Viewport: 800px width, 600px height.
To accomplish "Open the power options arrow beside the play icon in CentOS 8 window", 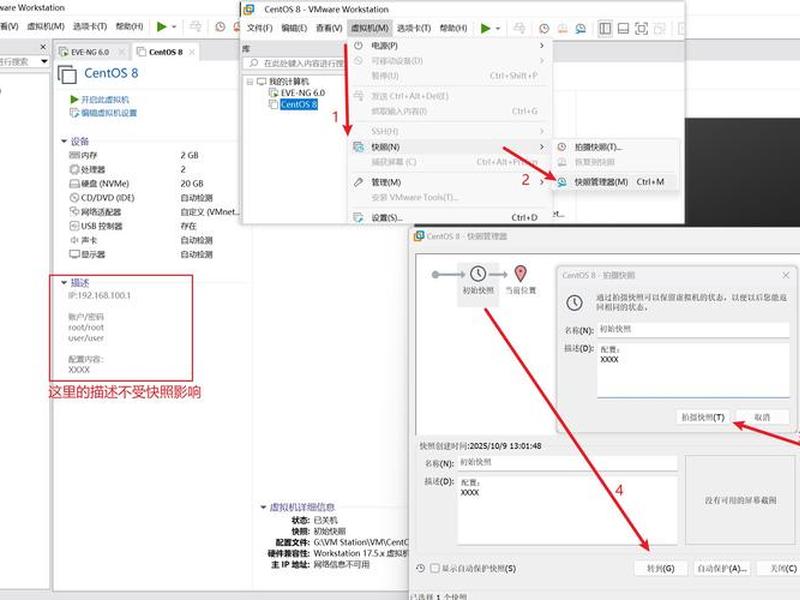I will [498, 29].
